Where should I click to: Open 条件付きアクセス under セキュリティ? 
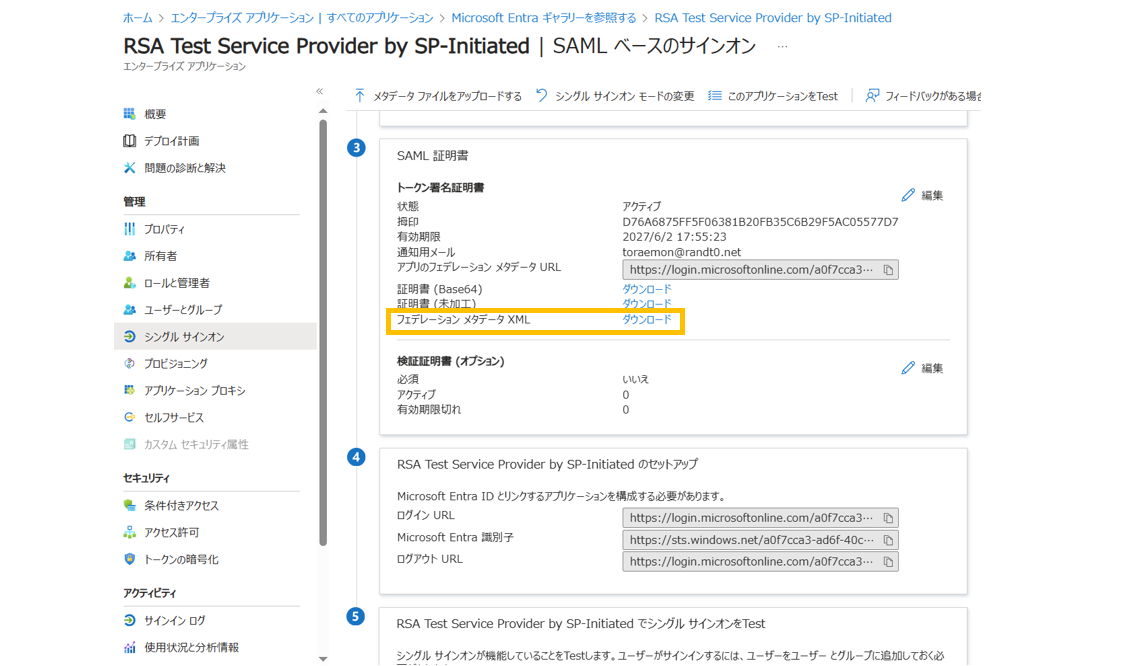(182, 506)
